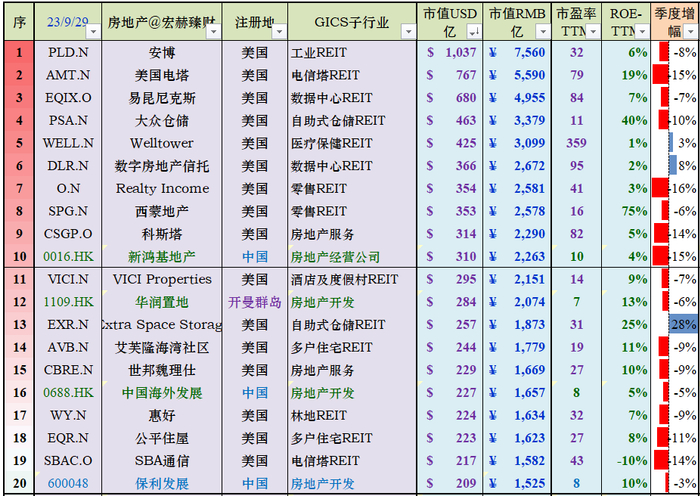Select company name cell VICI Properties
Image resolution: width=700 pixels, height=496 pixels.
coord(162,279)
